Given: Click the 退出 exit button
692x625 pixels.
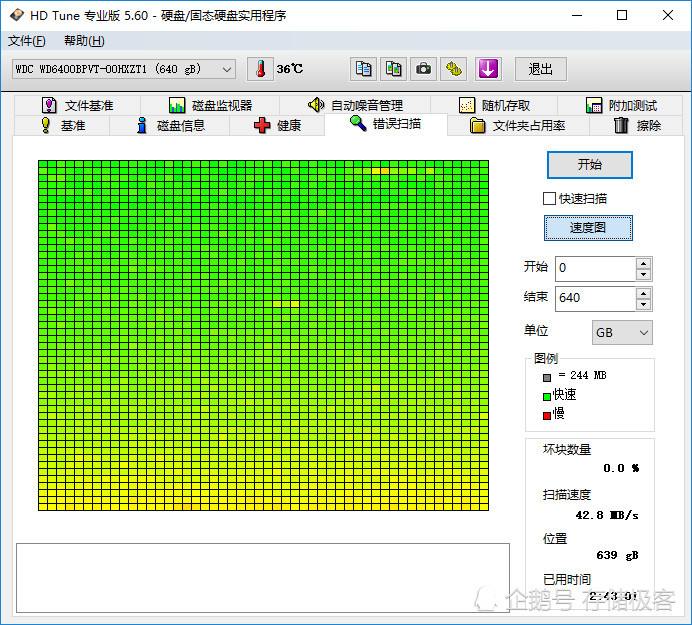Looking at the screenshot, I should coord(541,69).
